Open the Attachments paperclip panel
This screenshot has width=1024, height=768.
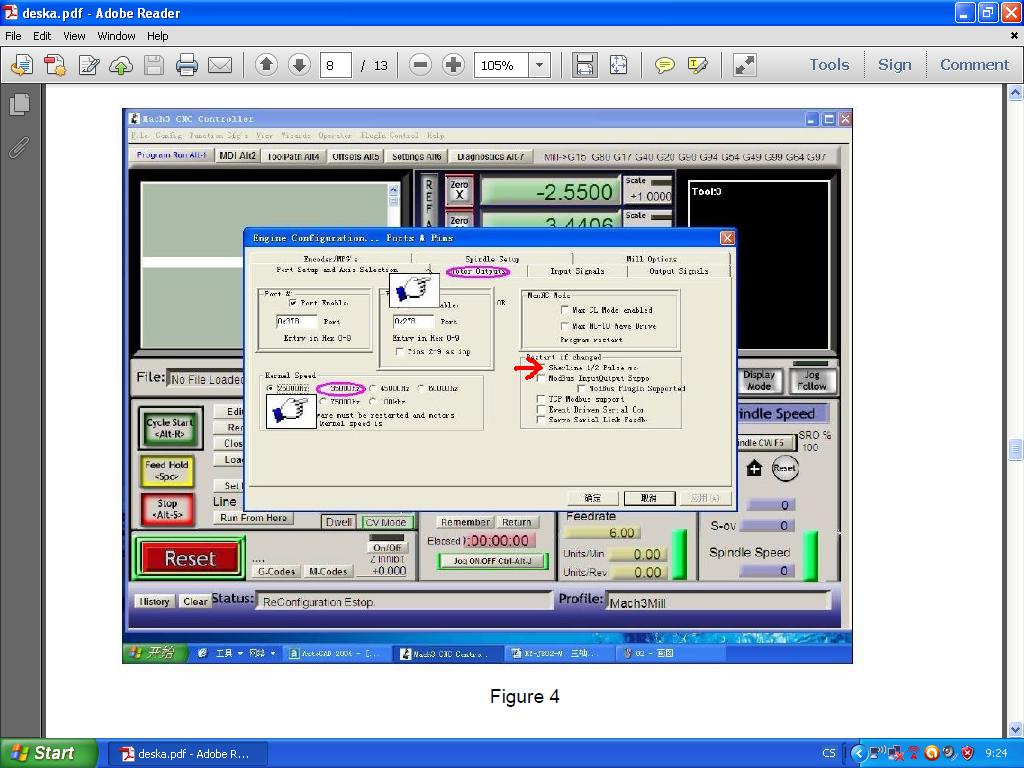(19, 148)
